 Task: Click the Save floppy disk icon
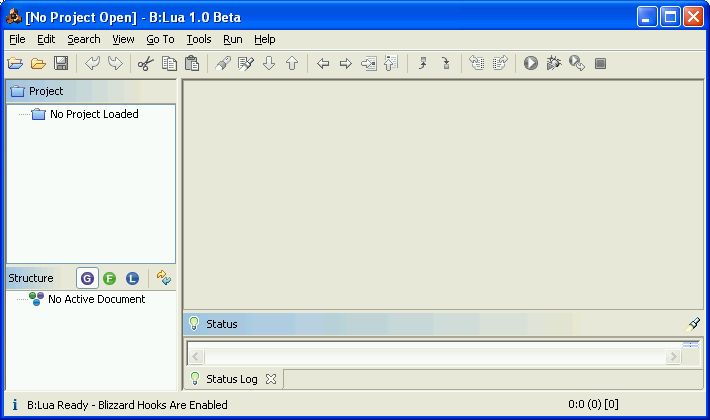[x=61, y=63]
